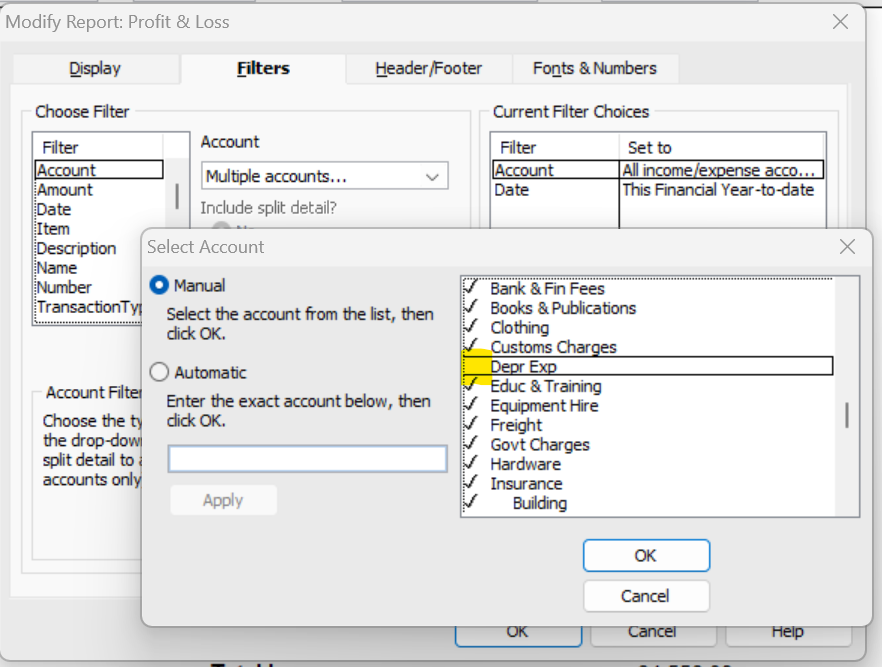This screenshot has height=667, width=882.
Task: Select the Automatic radio button
Action: click(x=159, y=372)
